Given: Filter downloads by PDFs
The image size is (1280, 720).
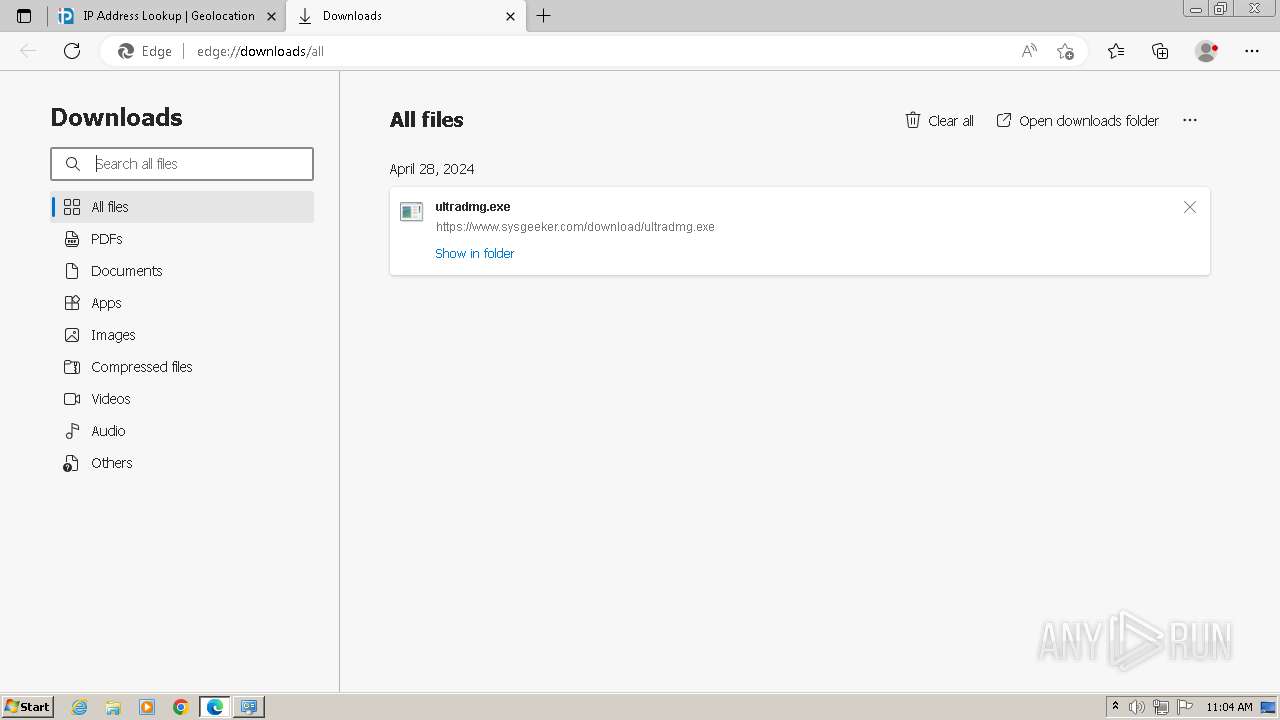Looking at the screenshot, I should (x=182, y=239).
